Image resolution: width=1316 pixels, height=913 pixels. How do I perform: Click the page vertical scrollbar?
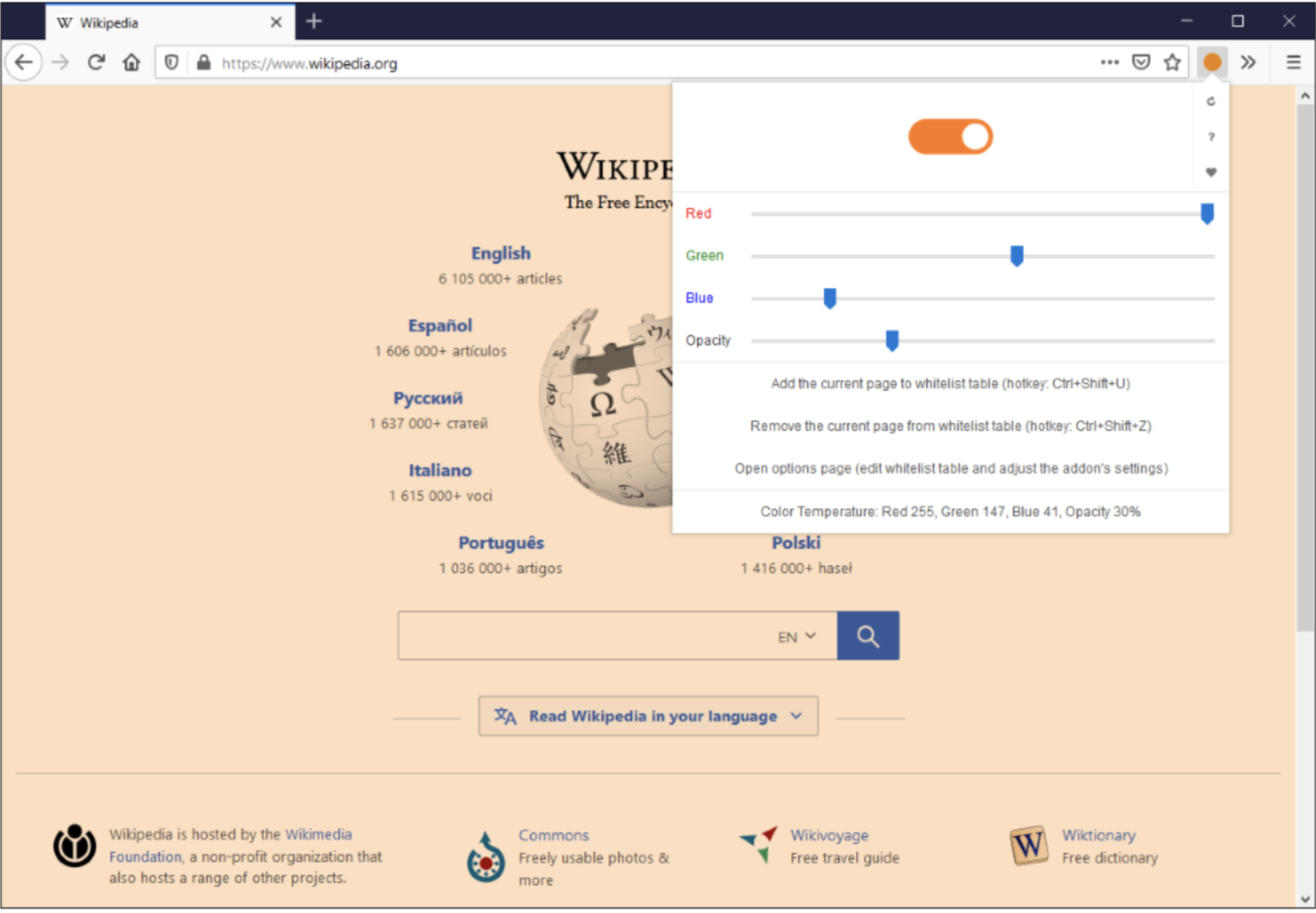[x=1304, y=369]
